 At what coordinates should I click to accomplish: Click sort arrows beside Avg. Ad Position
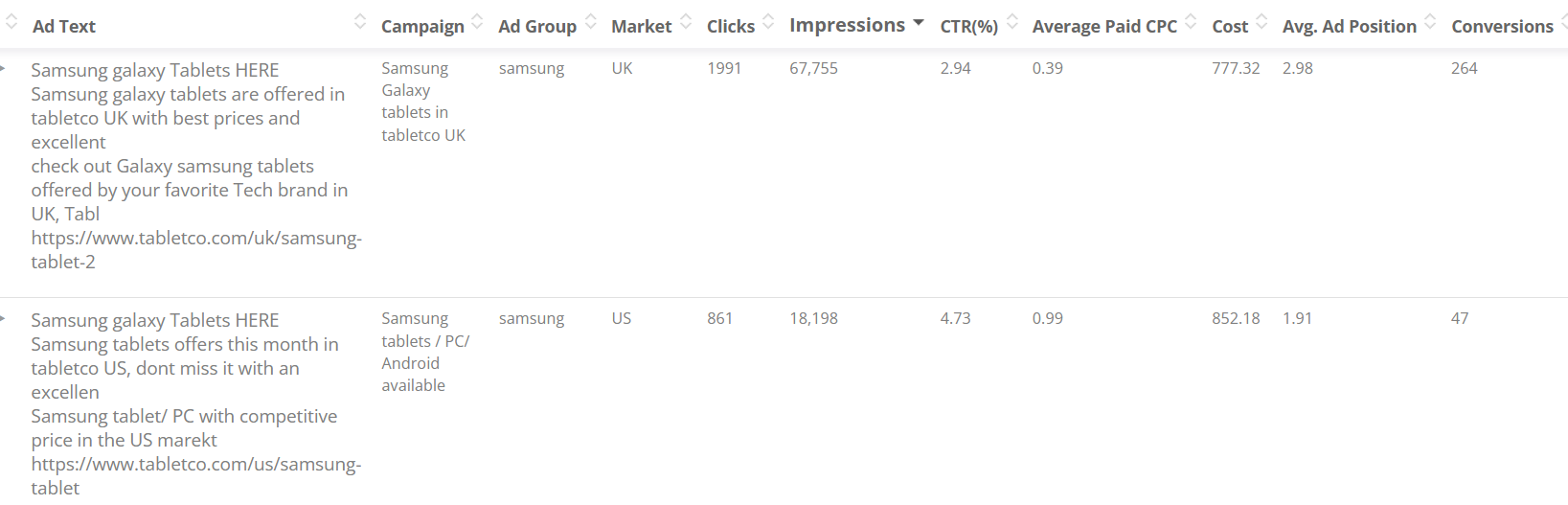1430,21
